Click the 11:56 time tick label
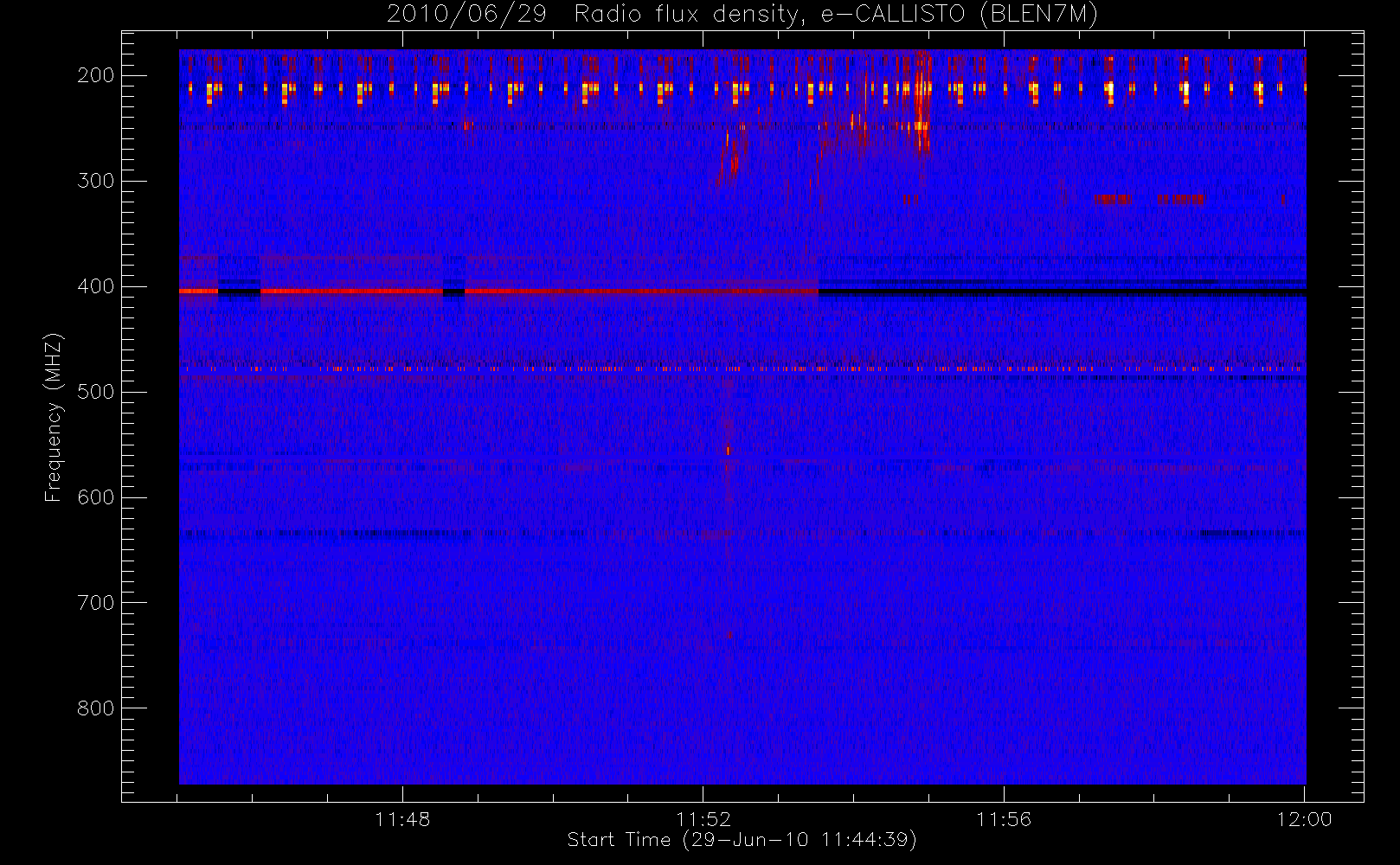The height and width of the screenshot is (865, 1400). (1004, 819)
